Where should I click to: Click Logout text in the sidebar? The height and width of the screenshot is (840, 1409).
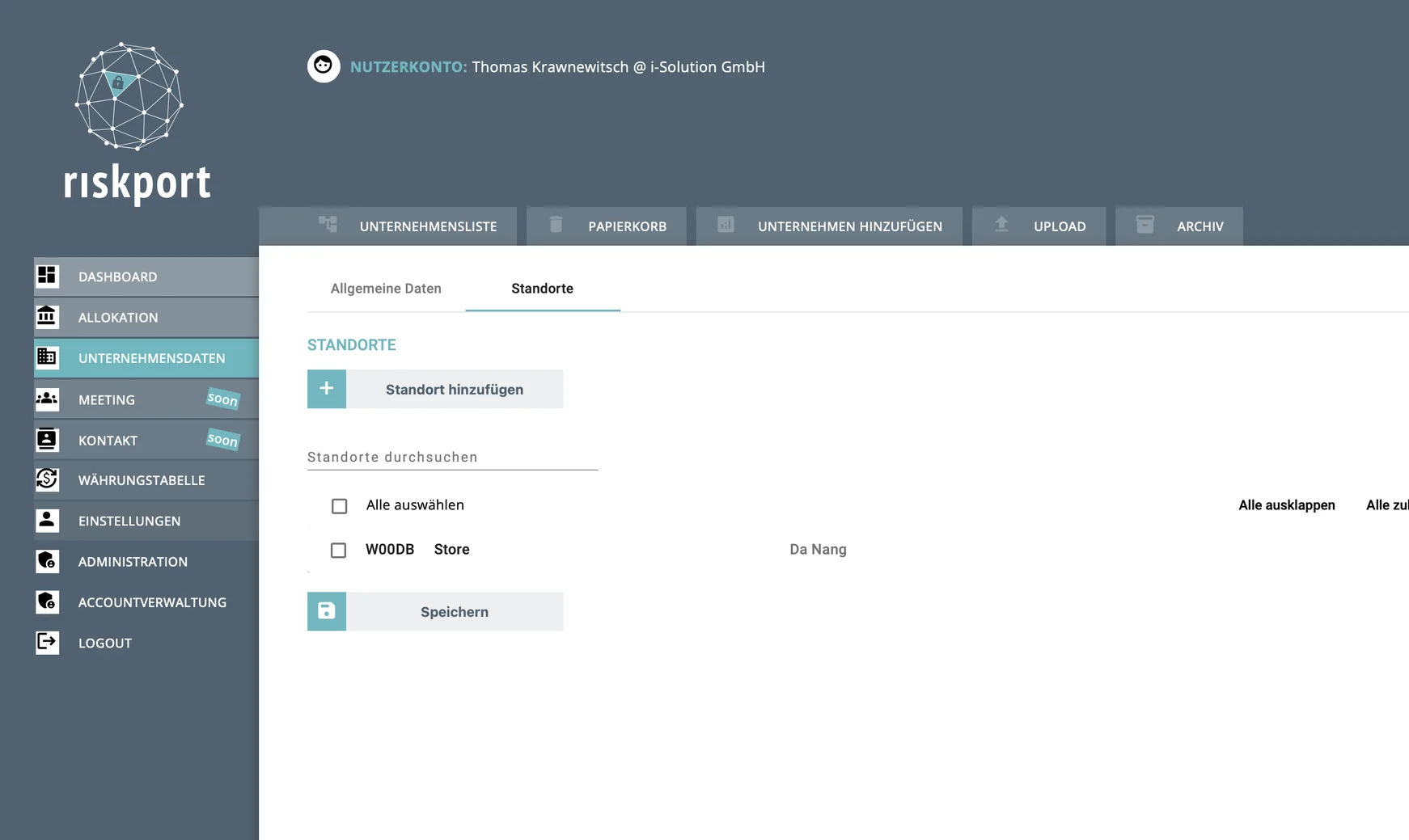coord(105,643)
